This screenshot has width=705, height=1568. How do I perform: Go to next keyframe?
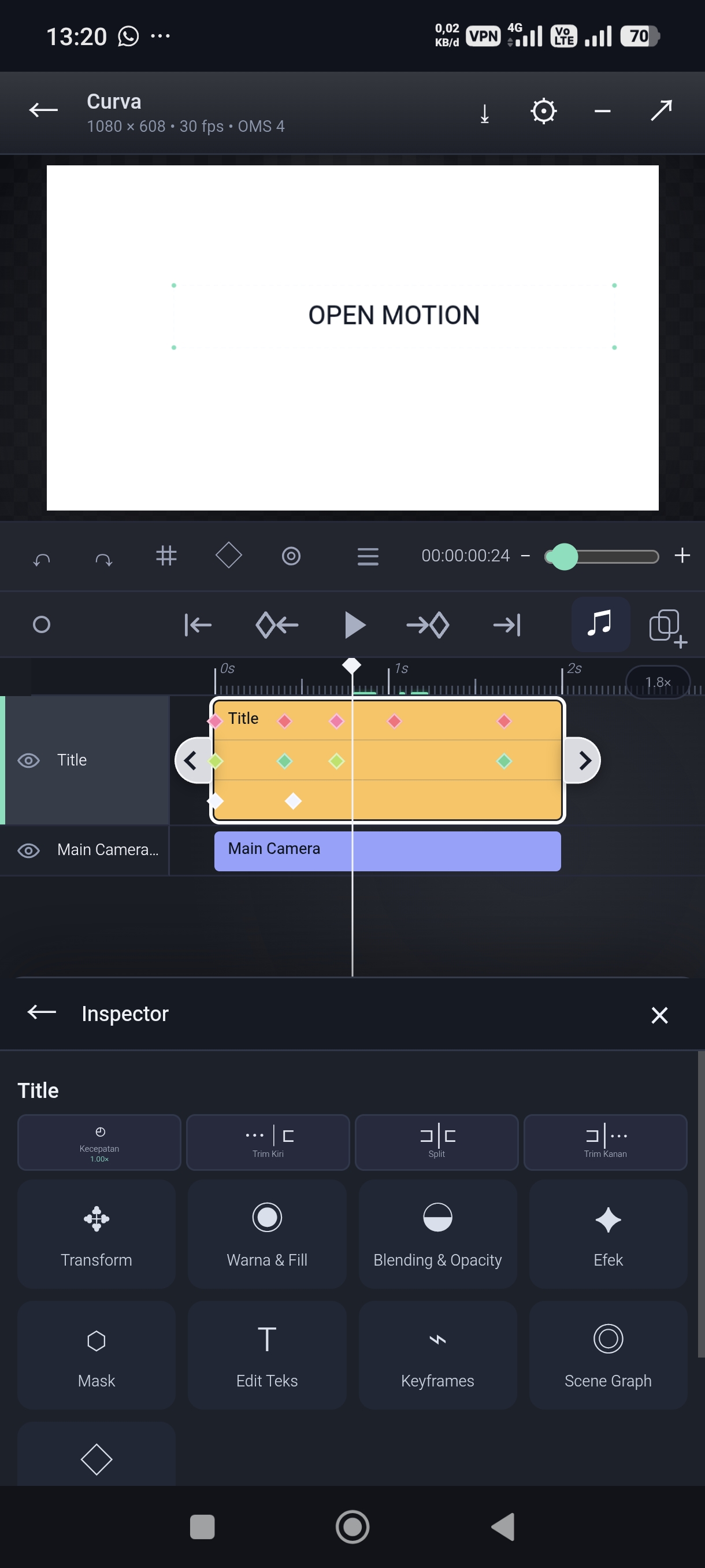point(428,625)
